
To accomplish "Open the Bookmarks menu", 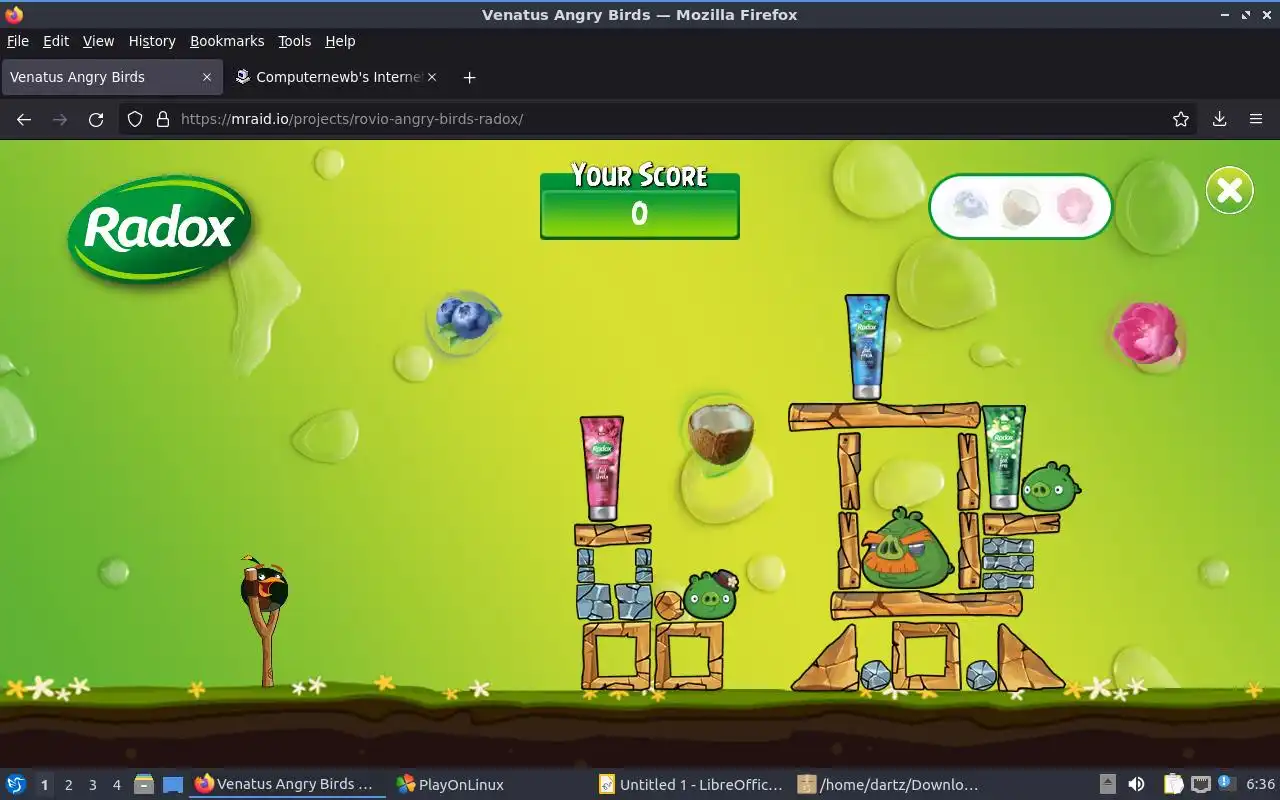I will click(227, 41).
